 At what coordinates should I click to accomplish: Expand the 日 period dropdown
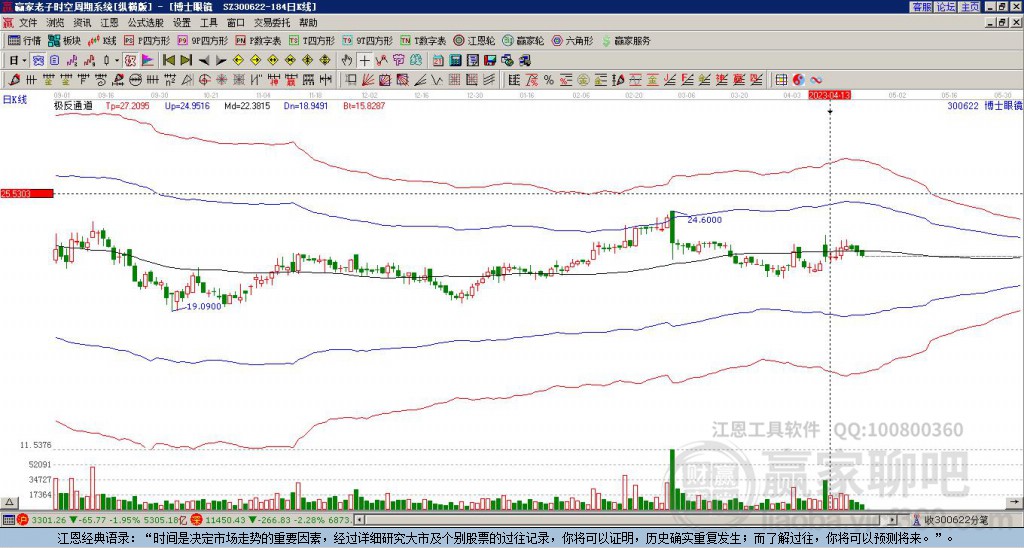[24, 60]
